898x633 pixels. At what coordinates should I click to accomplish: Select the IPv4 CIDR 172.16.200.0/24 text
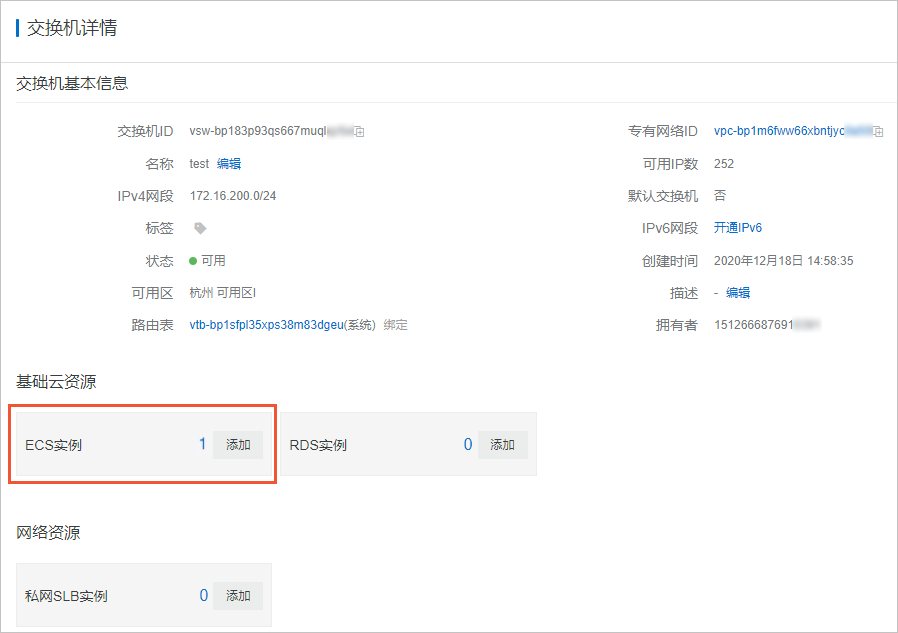click(233, 196)
